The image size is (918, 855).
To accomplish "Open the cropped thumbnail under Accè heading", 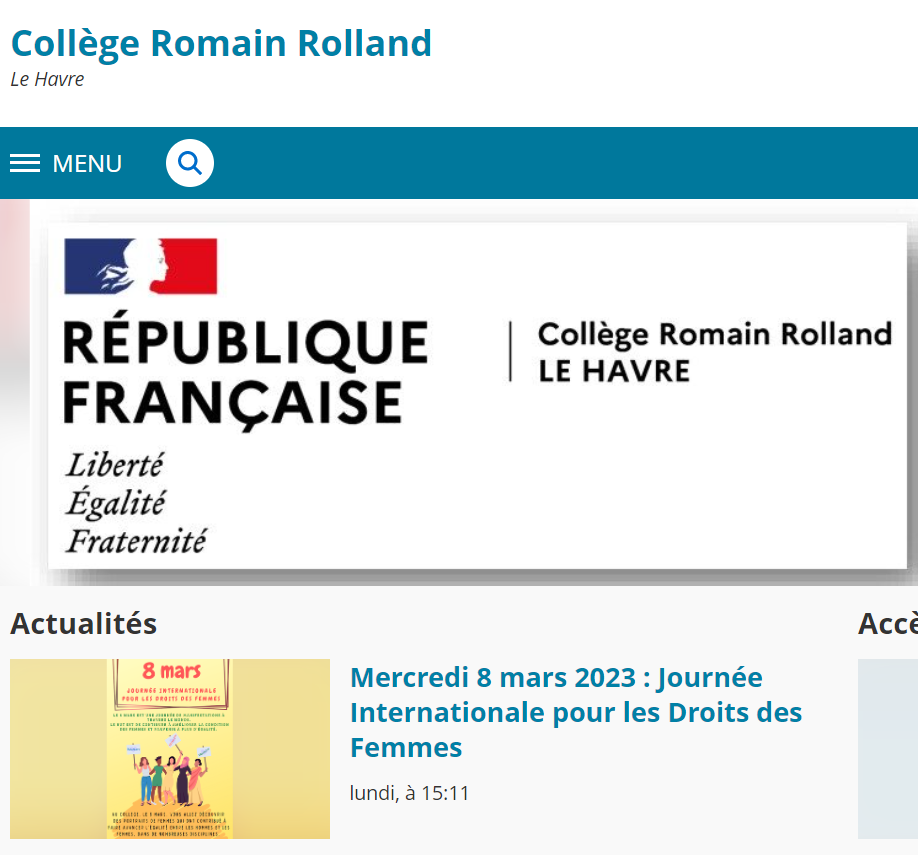I will 888,748.
